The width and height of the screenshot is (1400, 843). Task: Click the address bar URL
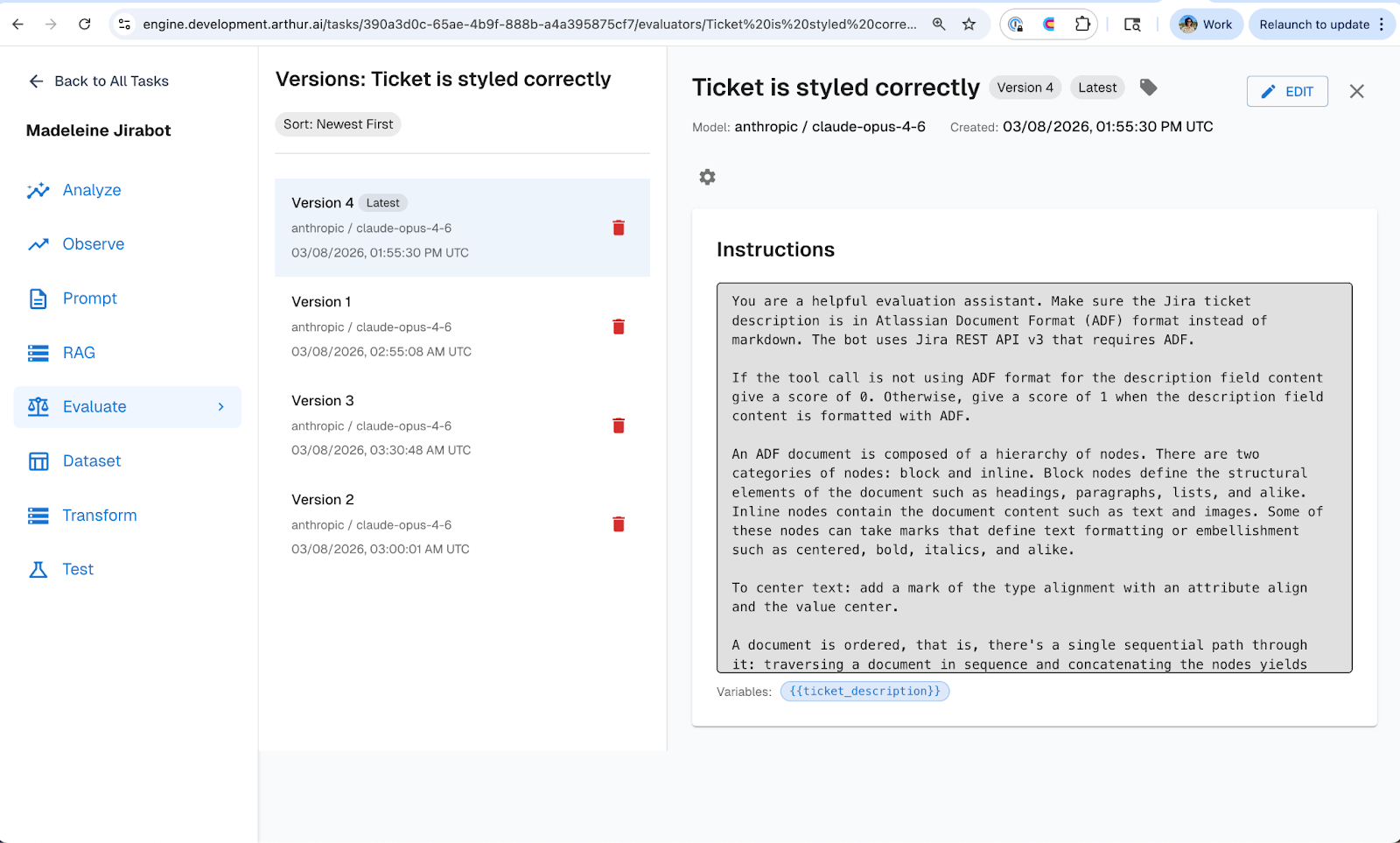click(x=529, y=25)
